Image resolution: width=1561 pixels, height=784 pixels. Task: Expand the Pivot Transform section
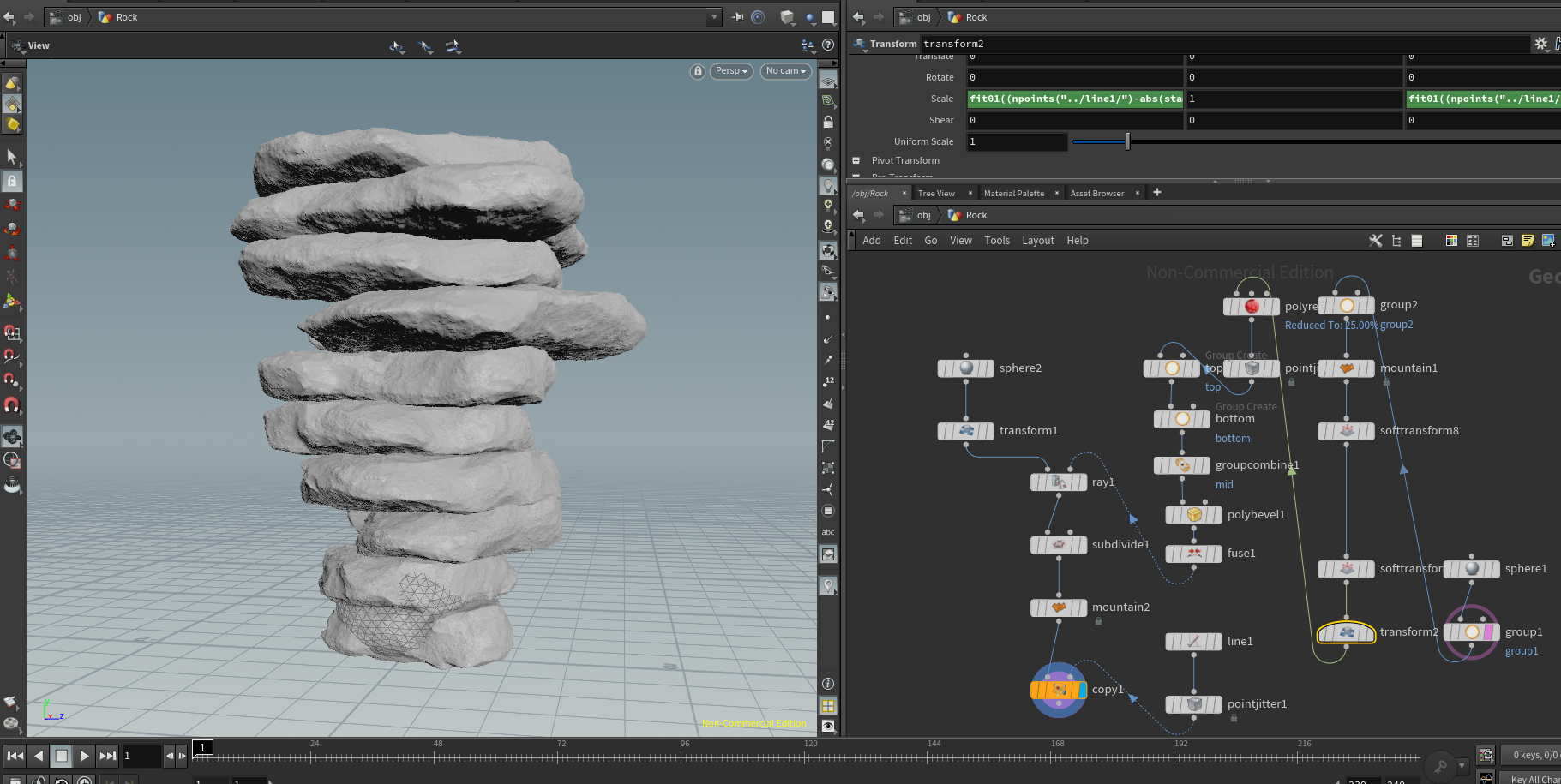(x=856, y=160)
